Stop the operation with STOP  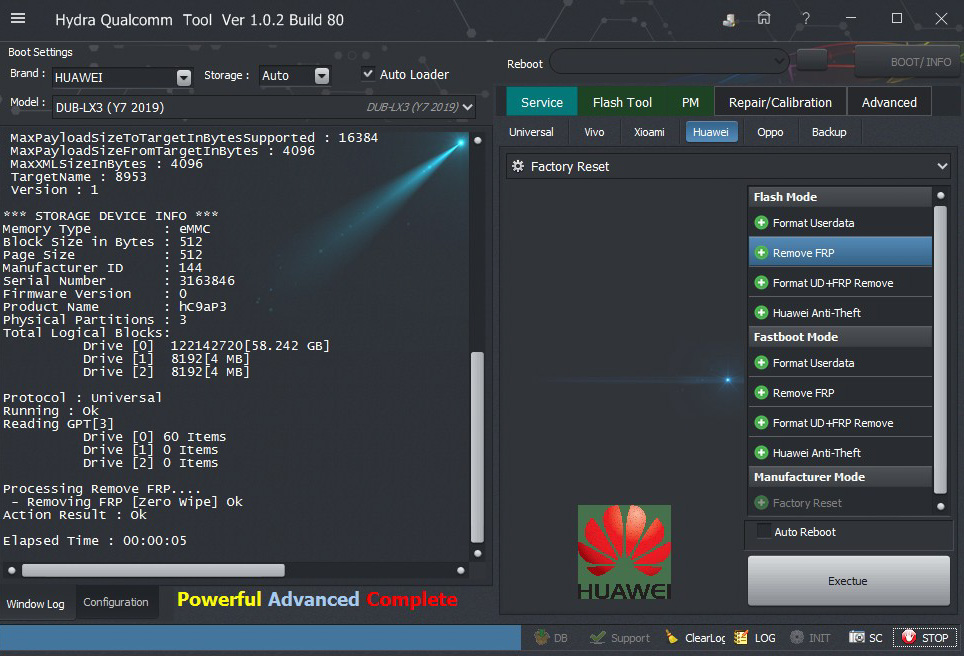pyautogui.click(x=925, y=638)
